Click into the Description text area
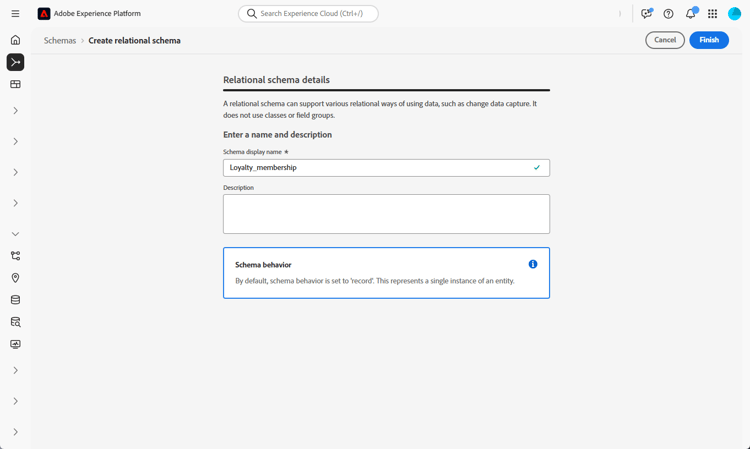 click(x=386, y=214)
